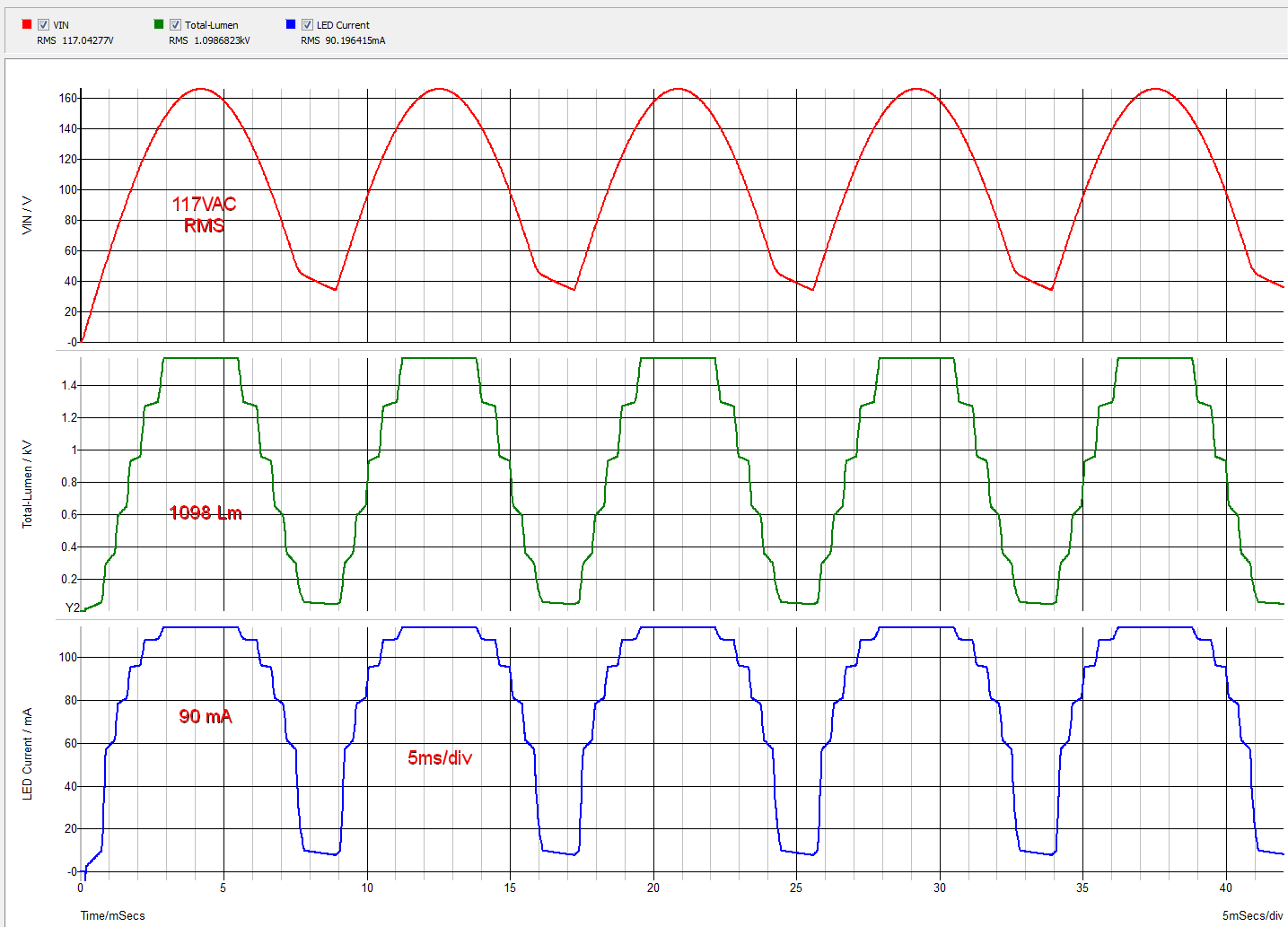Select the '117VAC RMS' red annotation
This screenshot has width=1288, height=927.
coord(205,214)
